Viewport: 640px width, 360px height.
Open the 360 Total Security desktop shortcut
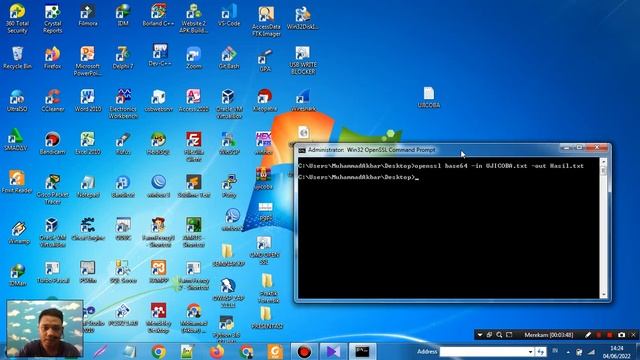click(17, 18)
